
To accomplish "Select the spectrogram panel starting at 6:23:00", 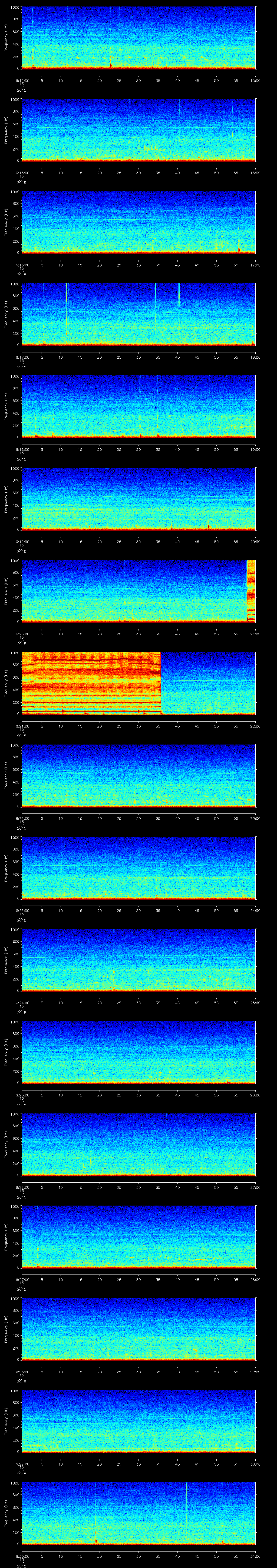I will (x=138, y=868).
